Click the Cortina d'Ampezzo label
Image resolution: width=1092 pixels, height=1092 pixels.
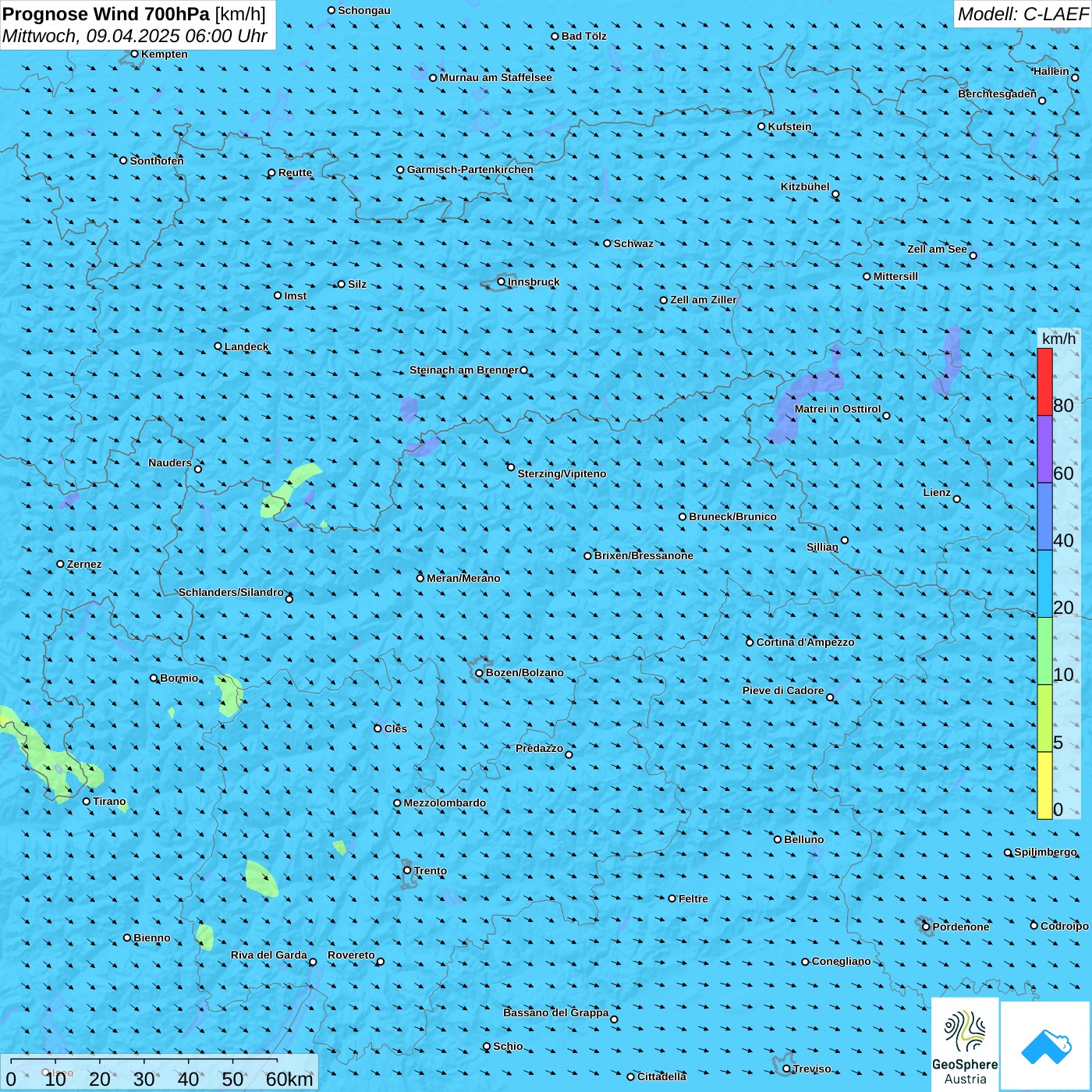coord(805,642)
